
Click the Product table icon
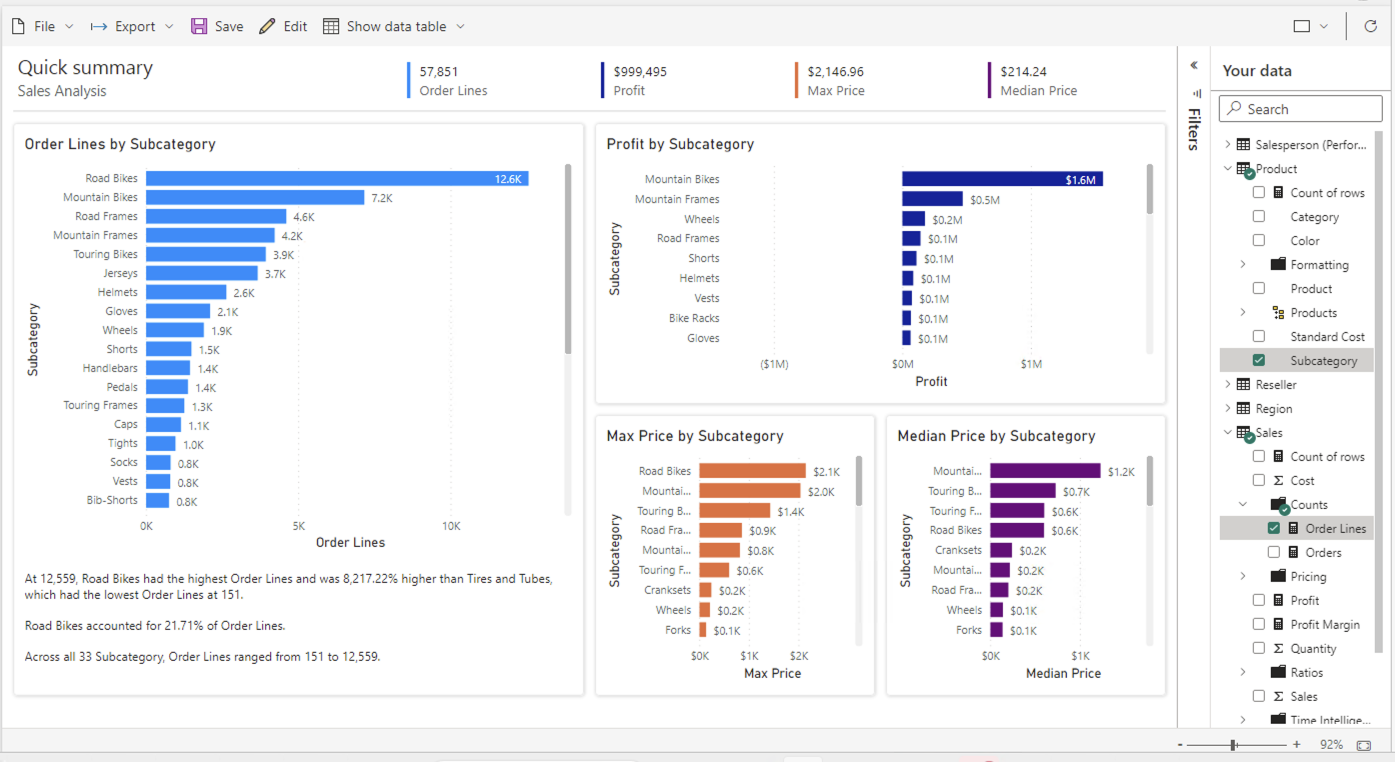[x=1244, y=170]
